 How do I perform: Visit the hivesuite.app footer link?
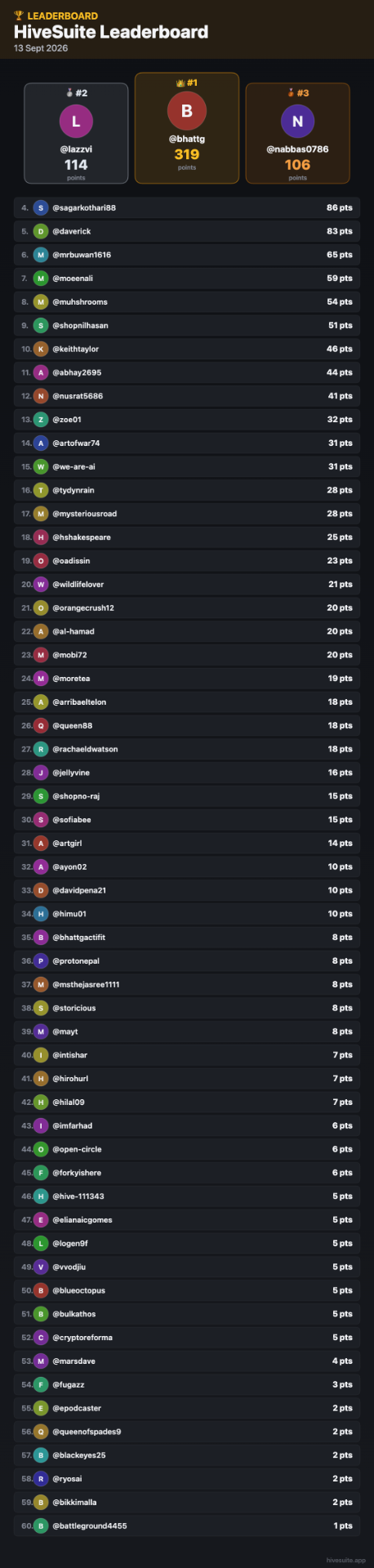345,1560
